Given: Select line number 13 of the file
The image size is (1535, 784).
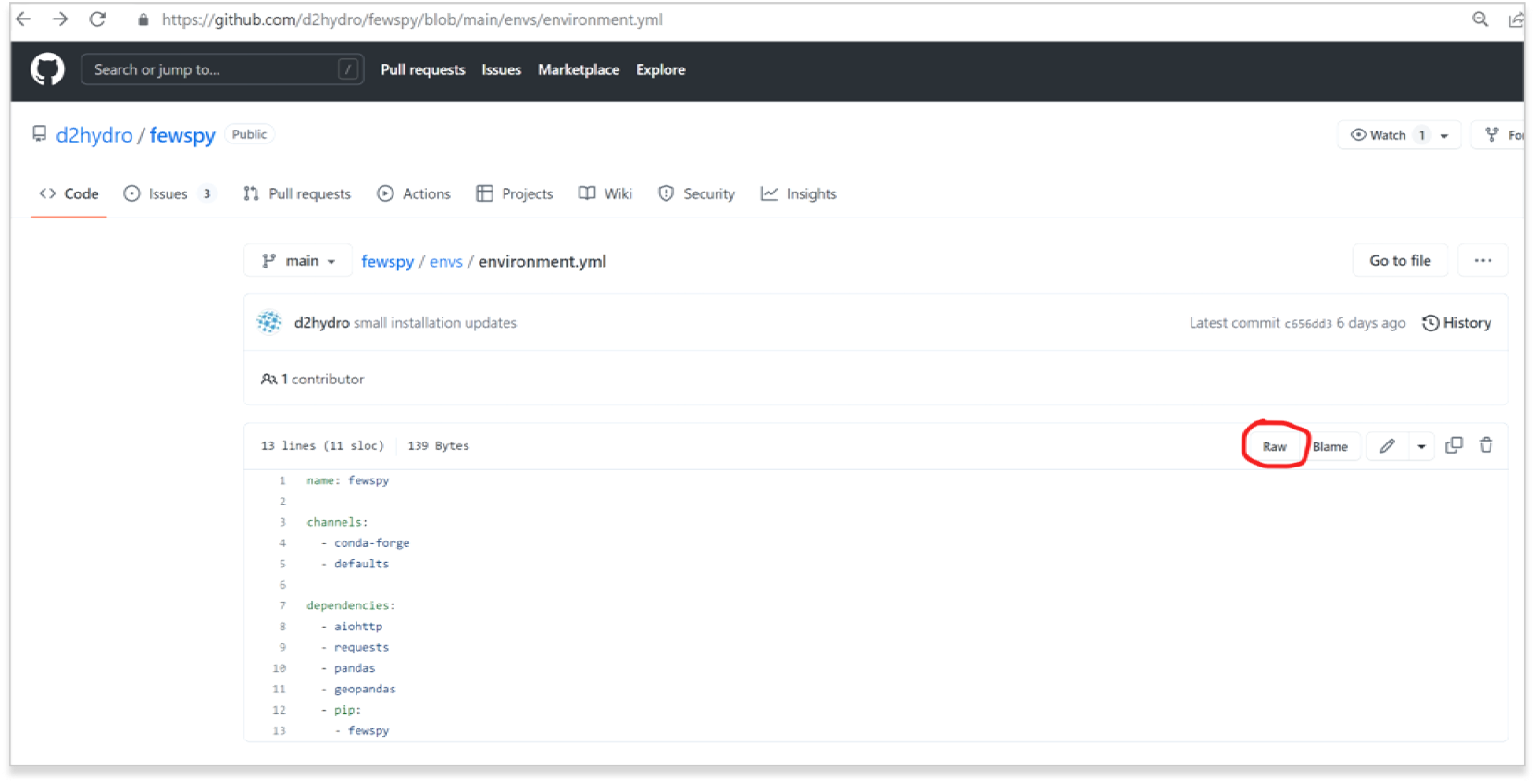Looking at the screenshot, I should (279, 730).
